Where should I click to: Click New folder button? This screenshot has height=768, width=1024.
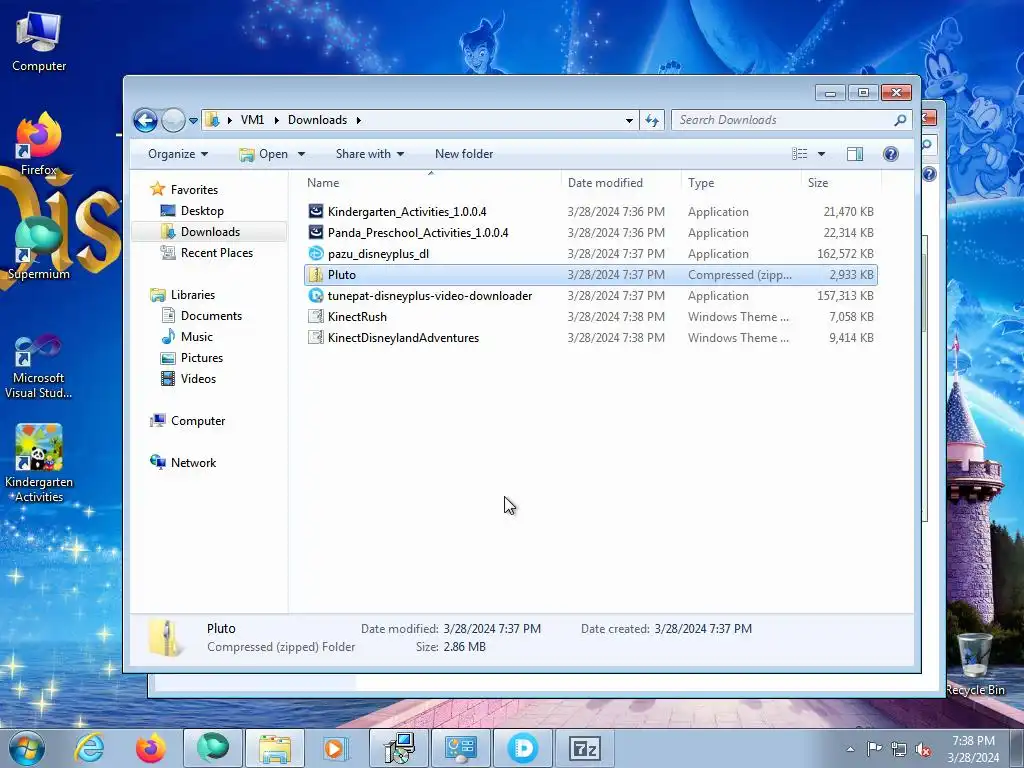pyautogui.click(x=464, y=154)
